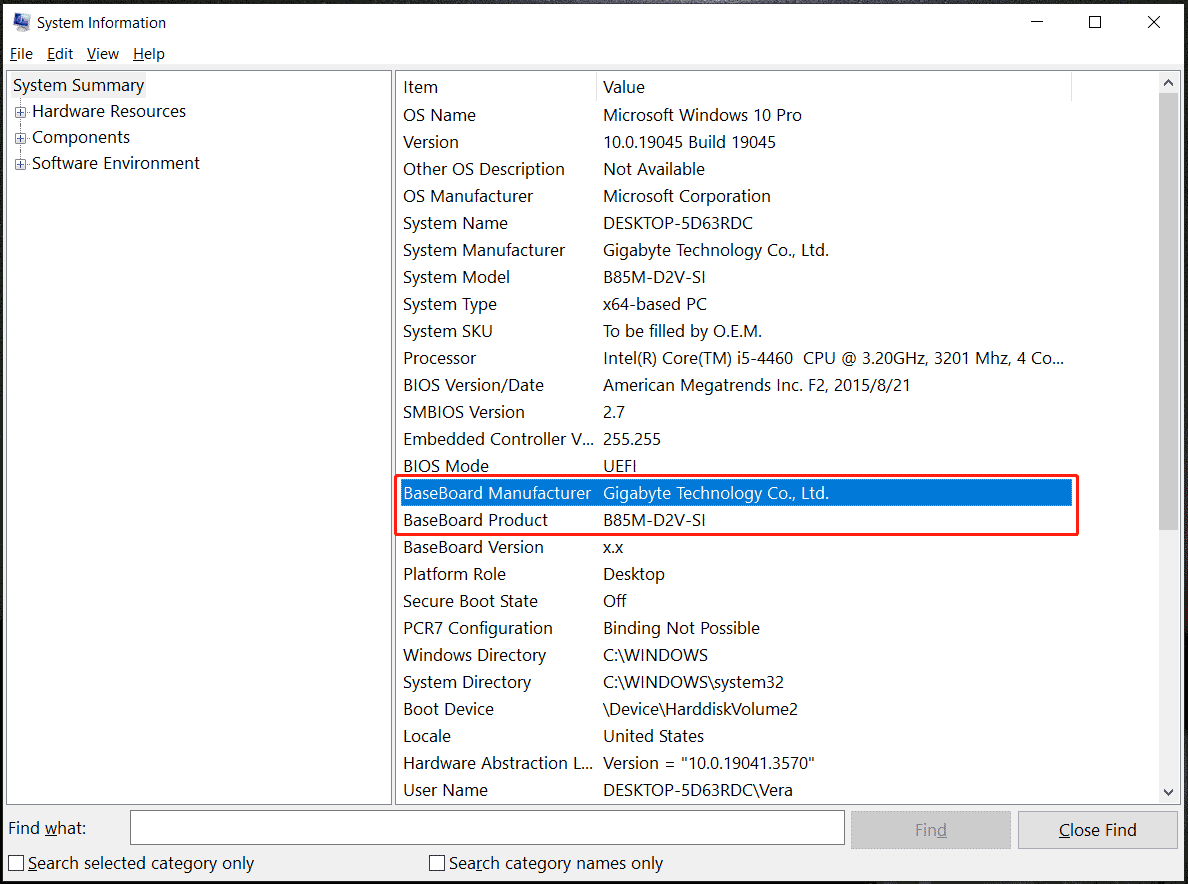Select the Boot Device row
The height and width of the screenshot is (884, 1188).
(x=736, y=709)
